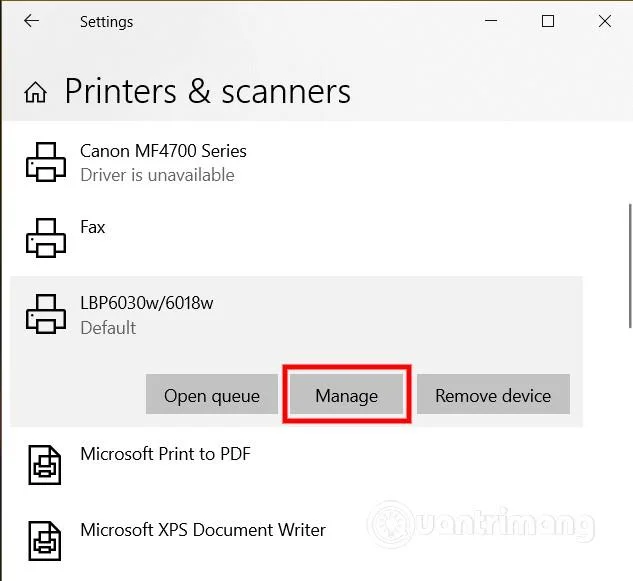Screen dimensions: 633x581
Task: Click the Printers & scanners page heading
Action: 208,91
